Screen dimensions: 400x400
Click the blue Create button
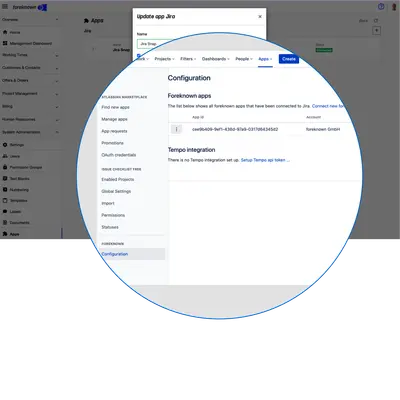tap(289, 59)
